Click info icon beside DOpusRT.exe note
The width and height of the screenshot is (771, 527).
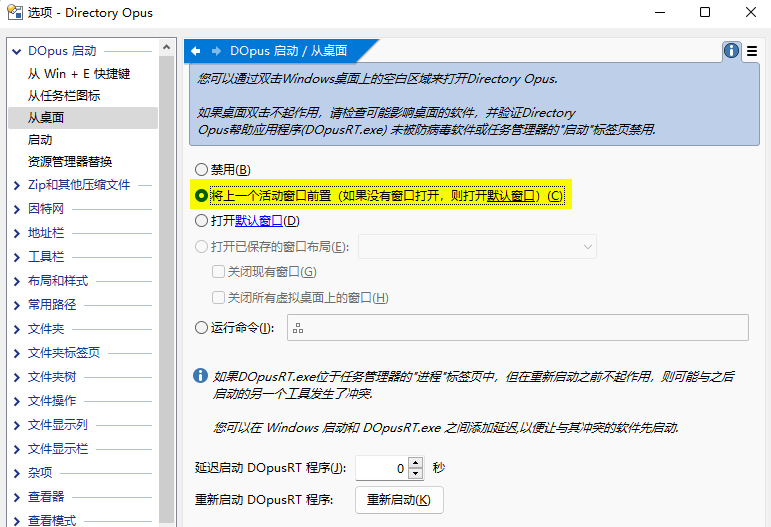(x=200, y=376)
